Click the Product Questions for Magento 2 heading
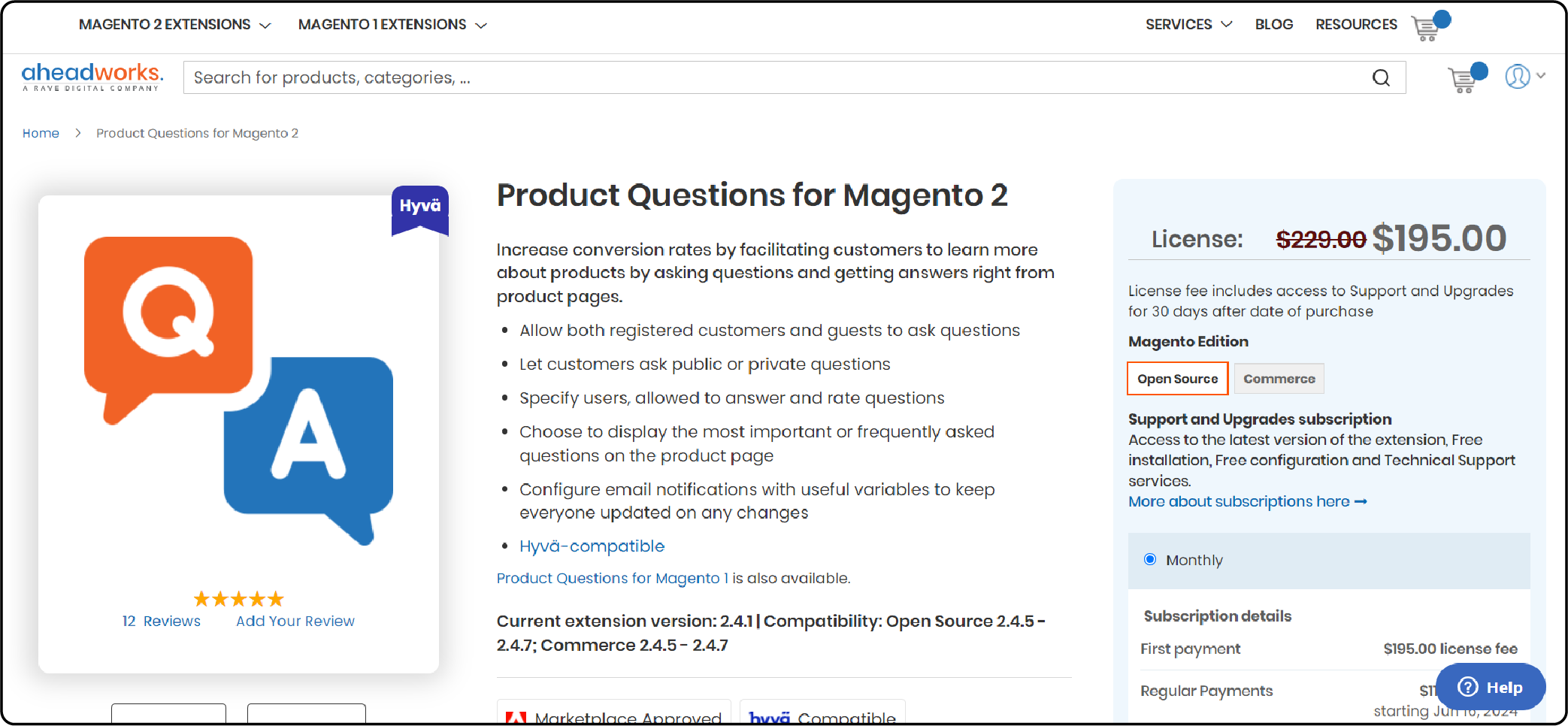This screenshot has height=726, width=1568. coord(752,195)
